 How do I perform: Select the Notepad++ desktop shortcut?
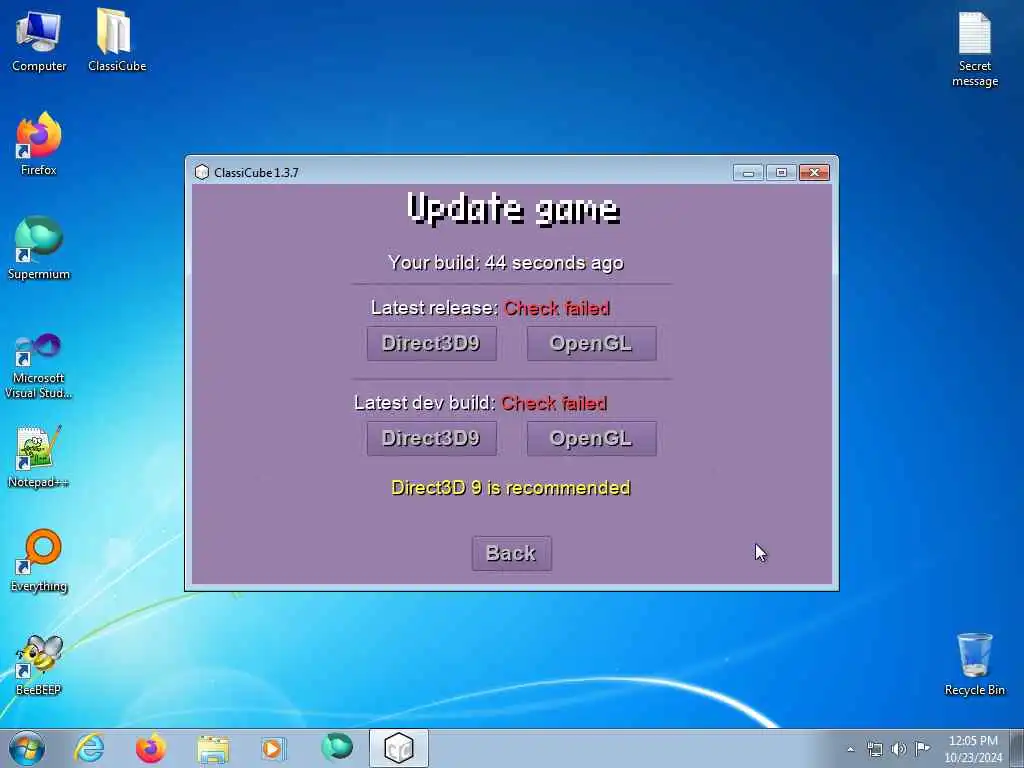tap(39, 457)
